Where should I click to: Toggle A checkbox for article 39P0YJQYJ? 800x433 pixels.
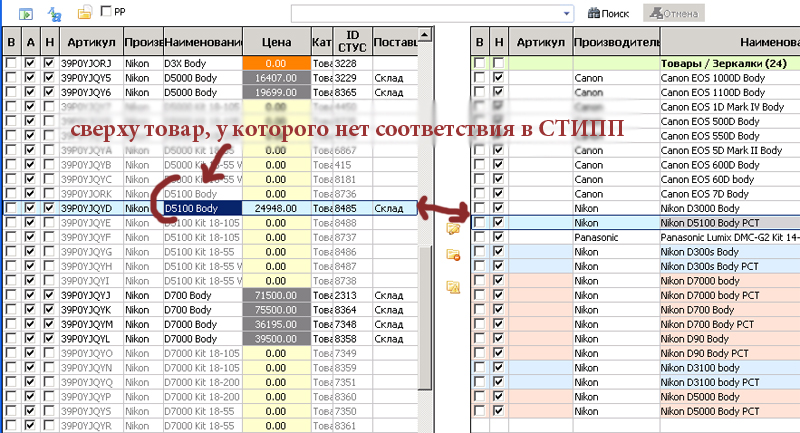(30, 295)
